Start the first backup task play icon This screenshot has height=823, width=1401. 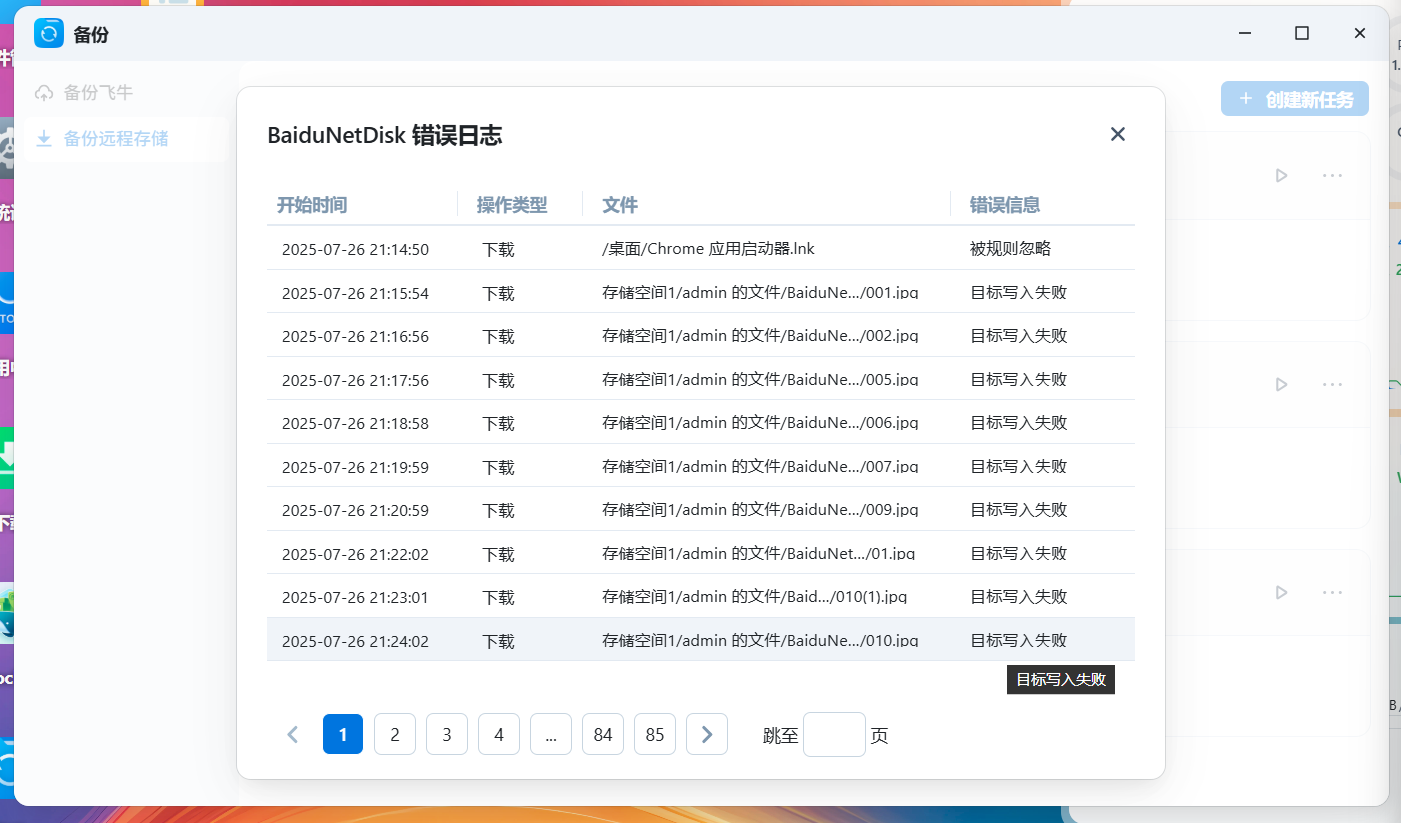[x=1281, y=175]
